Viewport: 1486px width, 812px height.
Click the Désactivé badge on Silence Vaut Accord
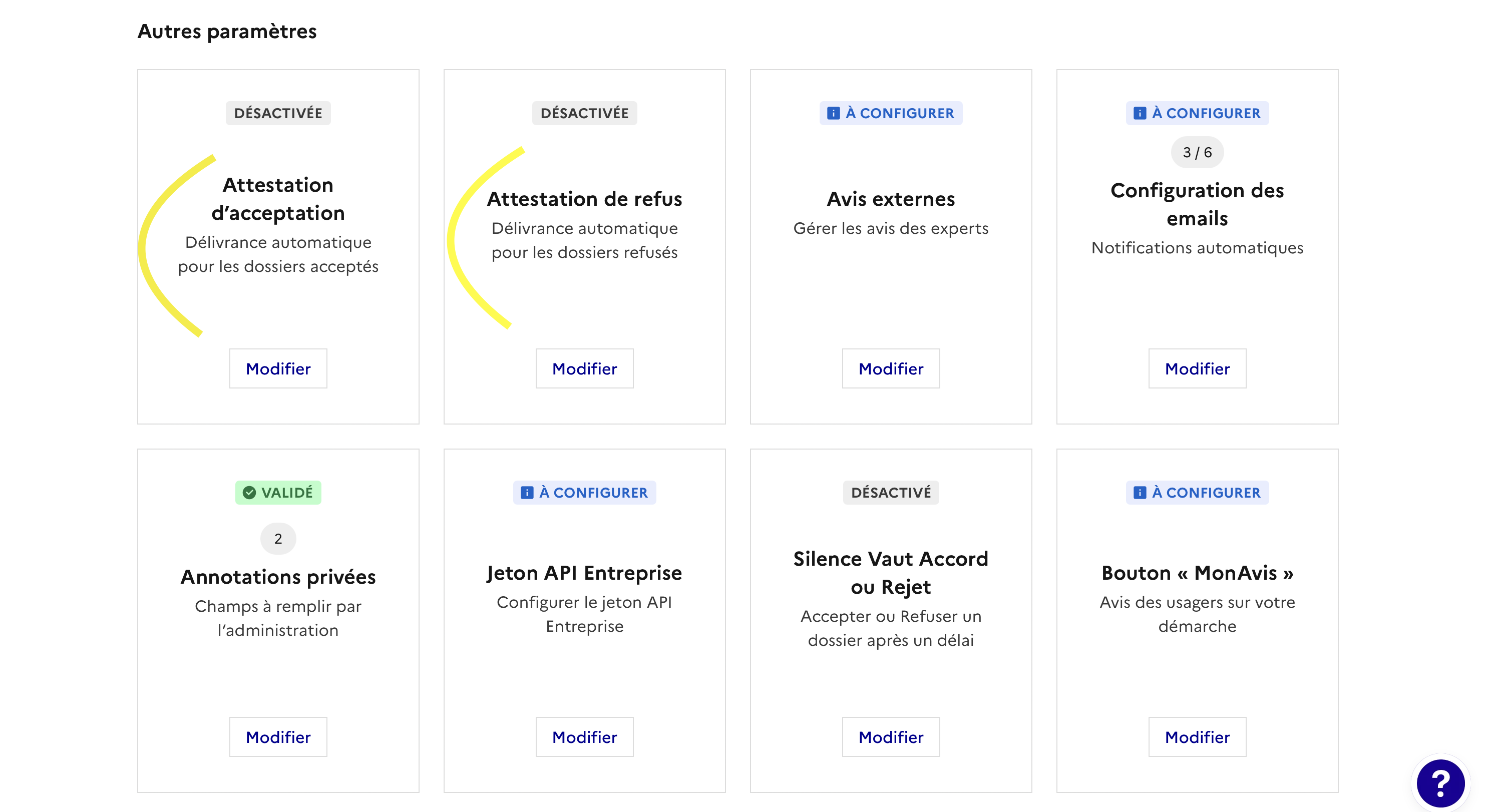tap(891, 493)
